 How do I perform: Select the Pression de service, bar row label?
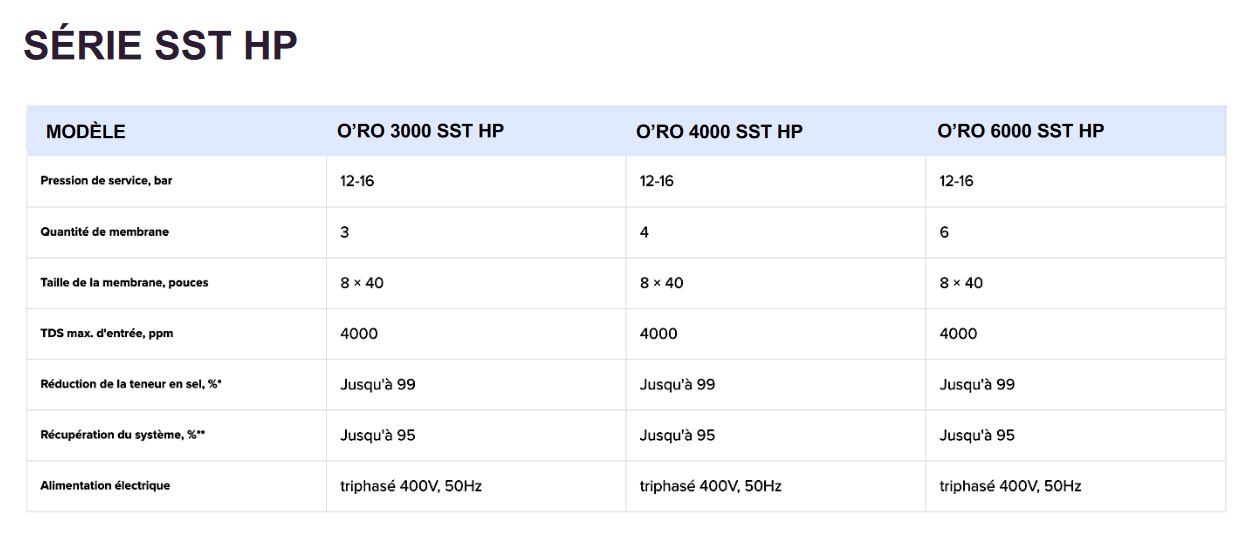[x=113, y=181]
